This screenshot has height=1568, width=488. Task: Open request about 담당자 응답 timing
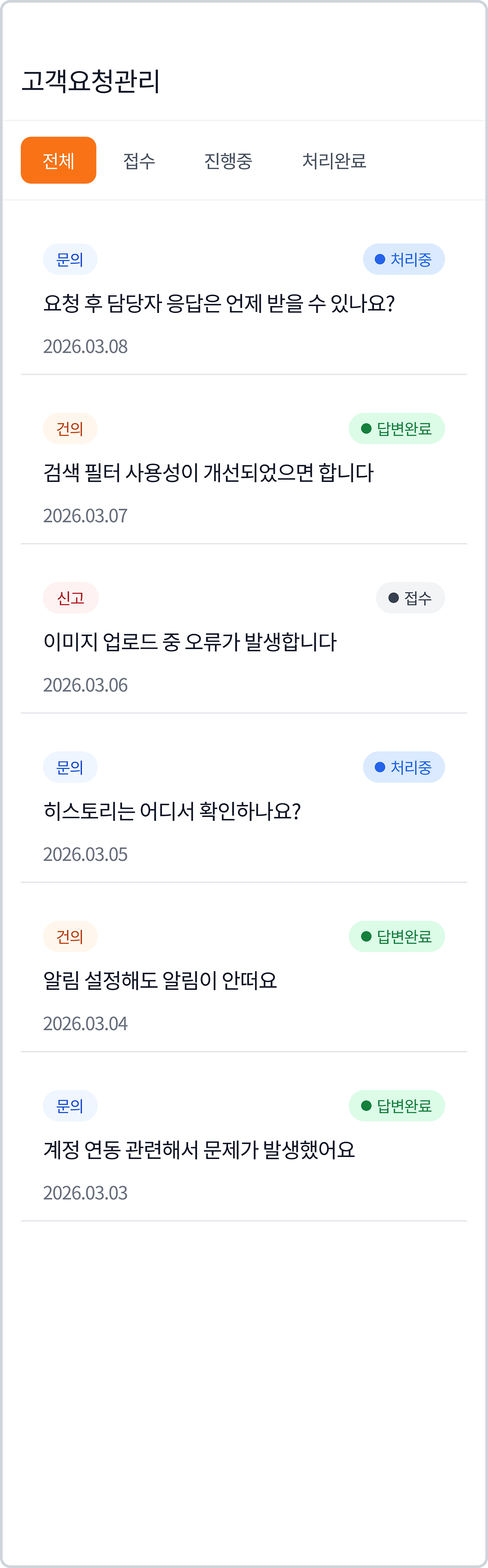click(x=219, y=303)
